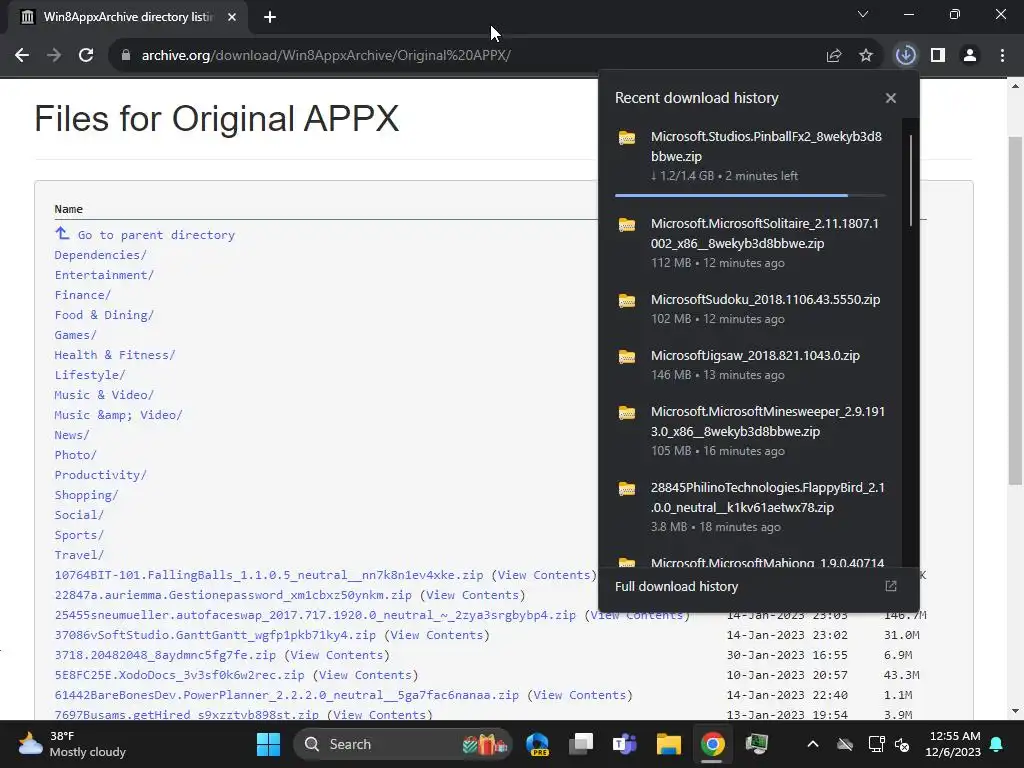The height and width of the screenshot is (768, 1024).
Task: Open the weather widget showing 38°F
Action: click(x=72, y=744)
